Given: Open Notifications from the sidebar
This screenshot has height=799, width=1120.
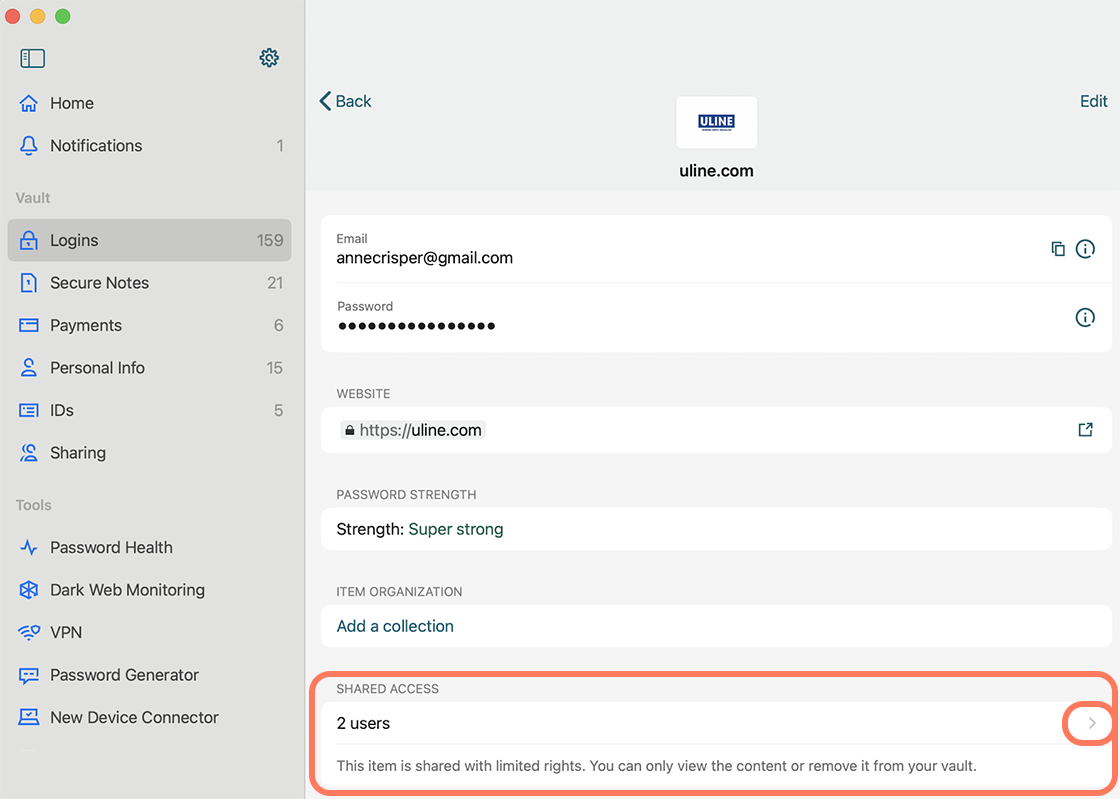Looking at the screenshot, I should pyautogui.click(x=96, y=145).
